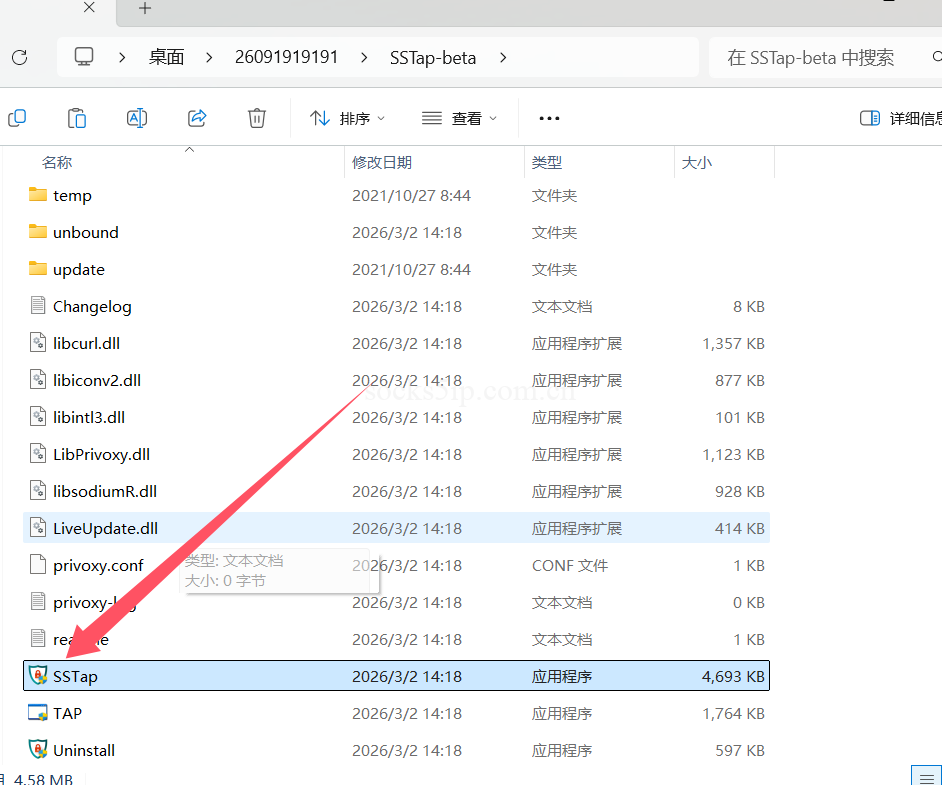
Task: Select the TAP application icon
Action: pos(38,713)
